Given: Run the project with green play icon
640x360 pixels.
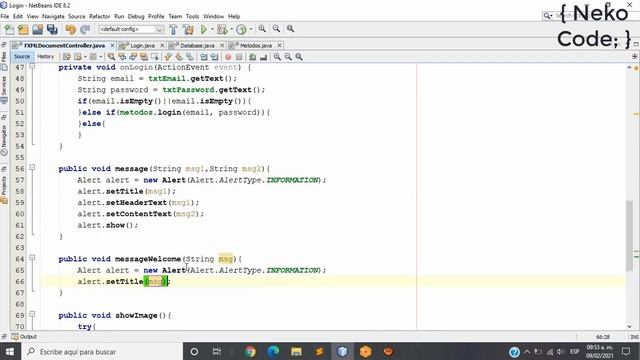Looking at the screenshot, I should click(x=204, y=29).
